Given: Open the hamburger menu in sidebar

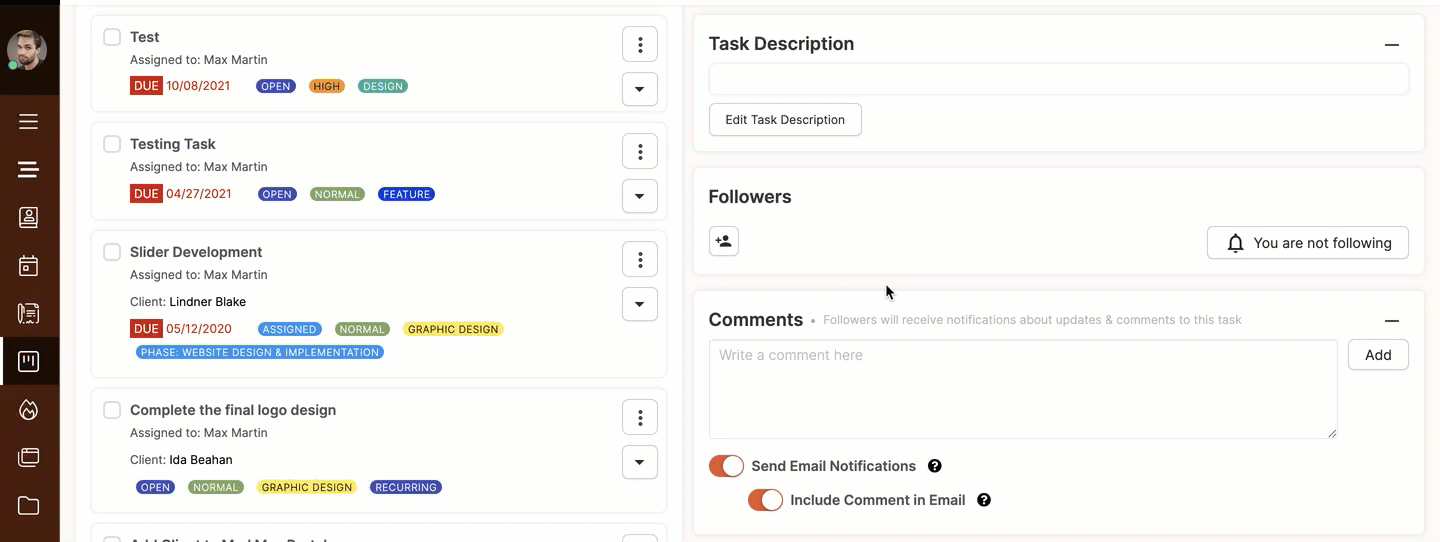Looking at the screenshot, I should coord(28,122).
